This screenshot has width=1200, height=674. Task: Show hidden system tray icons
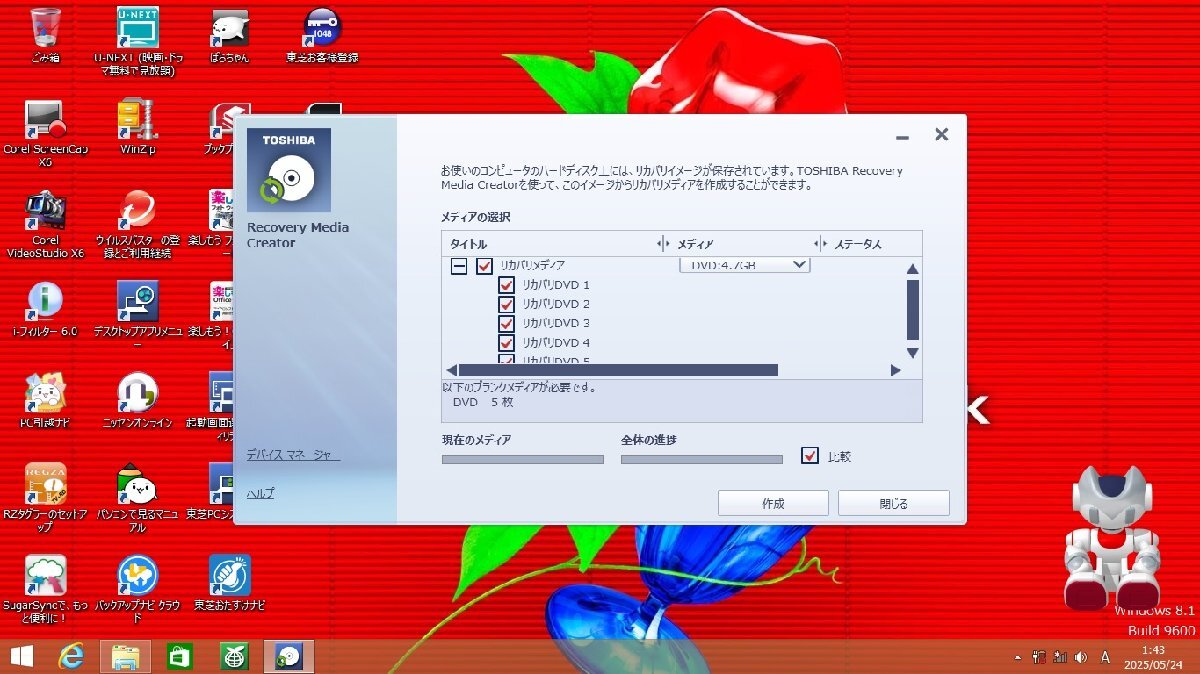(x=1018, y=658)
